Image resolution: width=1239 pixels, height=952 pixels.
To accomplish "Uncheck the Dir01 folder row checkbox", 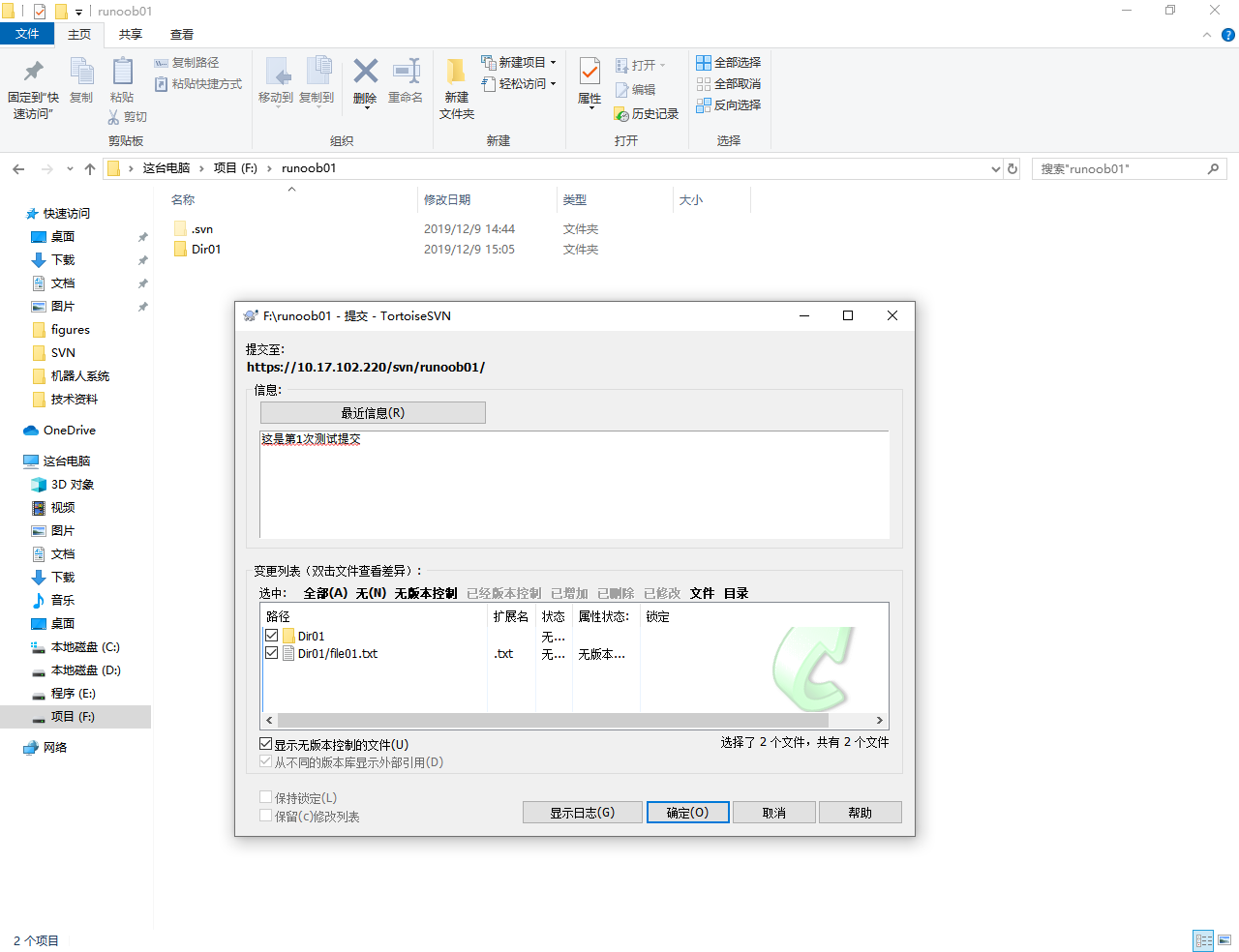I will (x=272, y=636).
